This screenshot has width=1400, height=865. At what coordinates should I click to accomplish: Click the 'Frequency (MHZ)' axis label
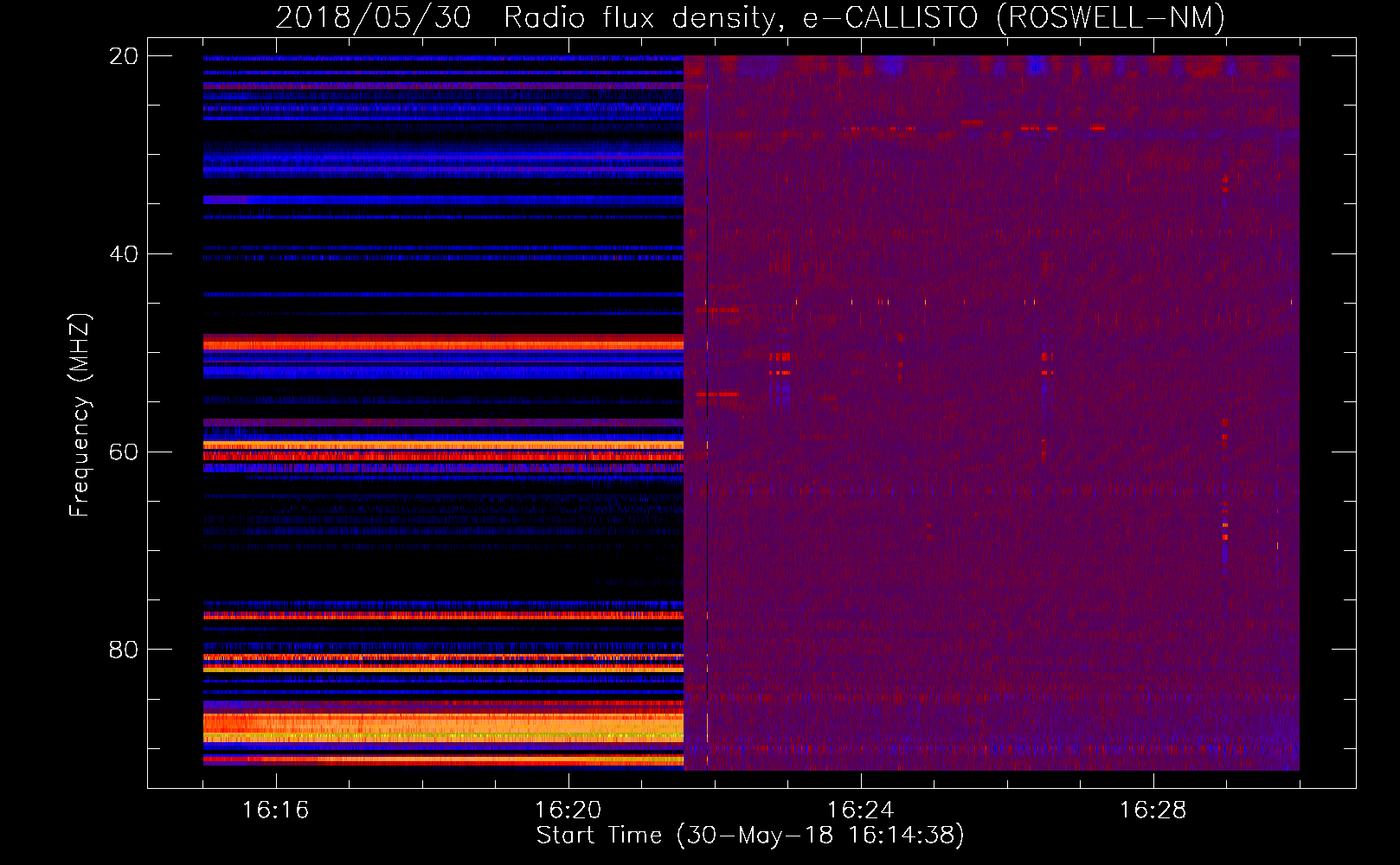(x=80, y=415)
